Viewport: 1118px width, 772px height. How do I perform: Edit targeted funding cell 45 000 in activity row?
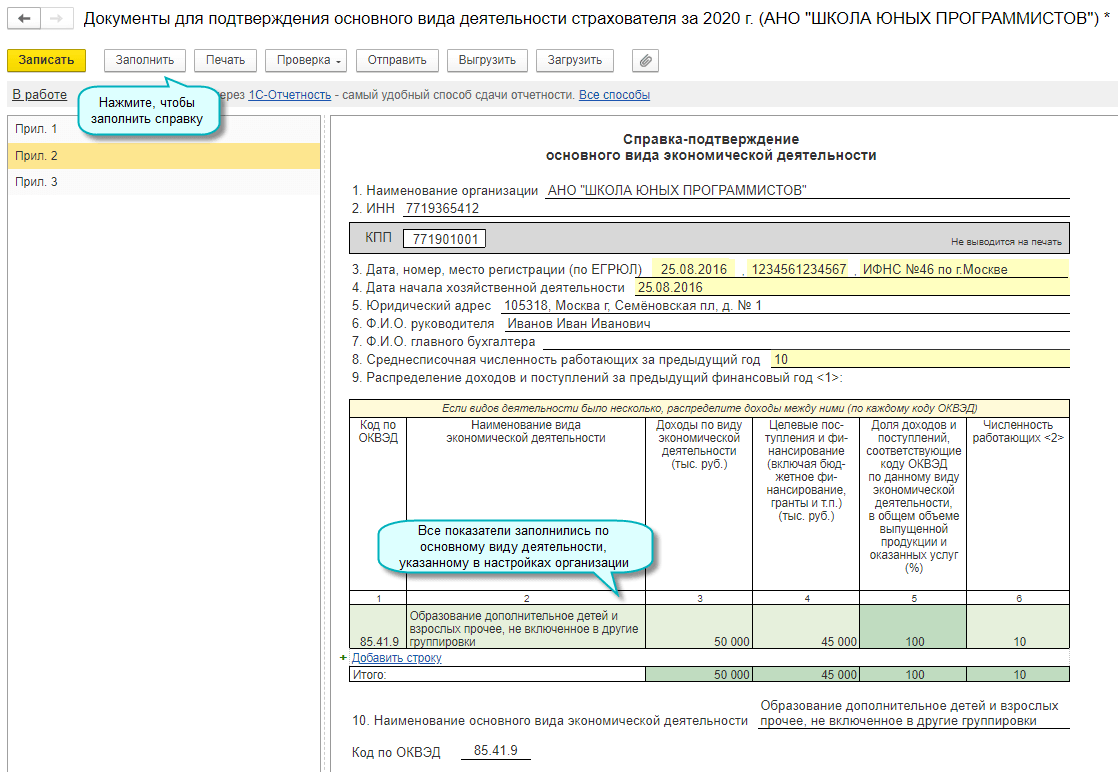point(806,627)
